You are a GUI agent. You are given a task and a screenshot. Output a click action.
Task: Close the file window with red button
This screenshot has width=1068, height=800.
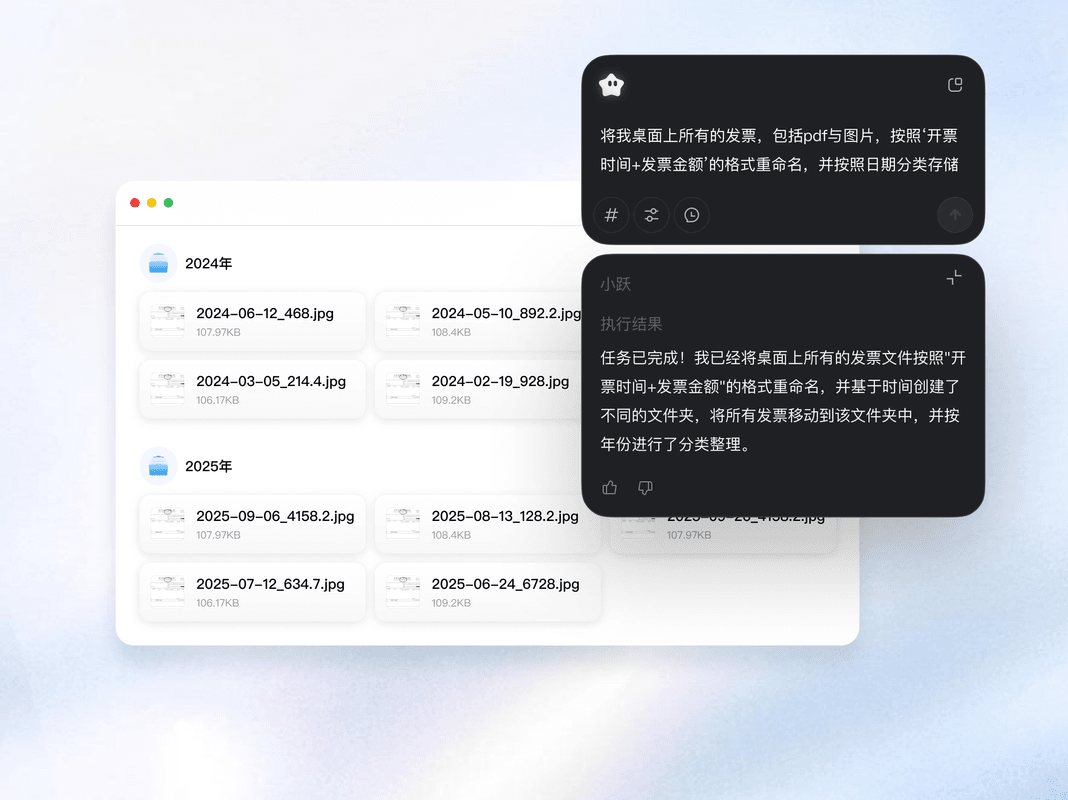pyautogui.click(x=135, y=203)
